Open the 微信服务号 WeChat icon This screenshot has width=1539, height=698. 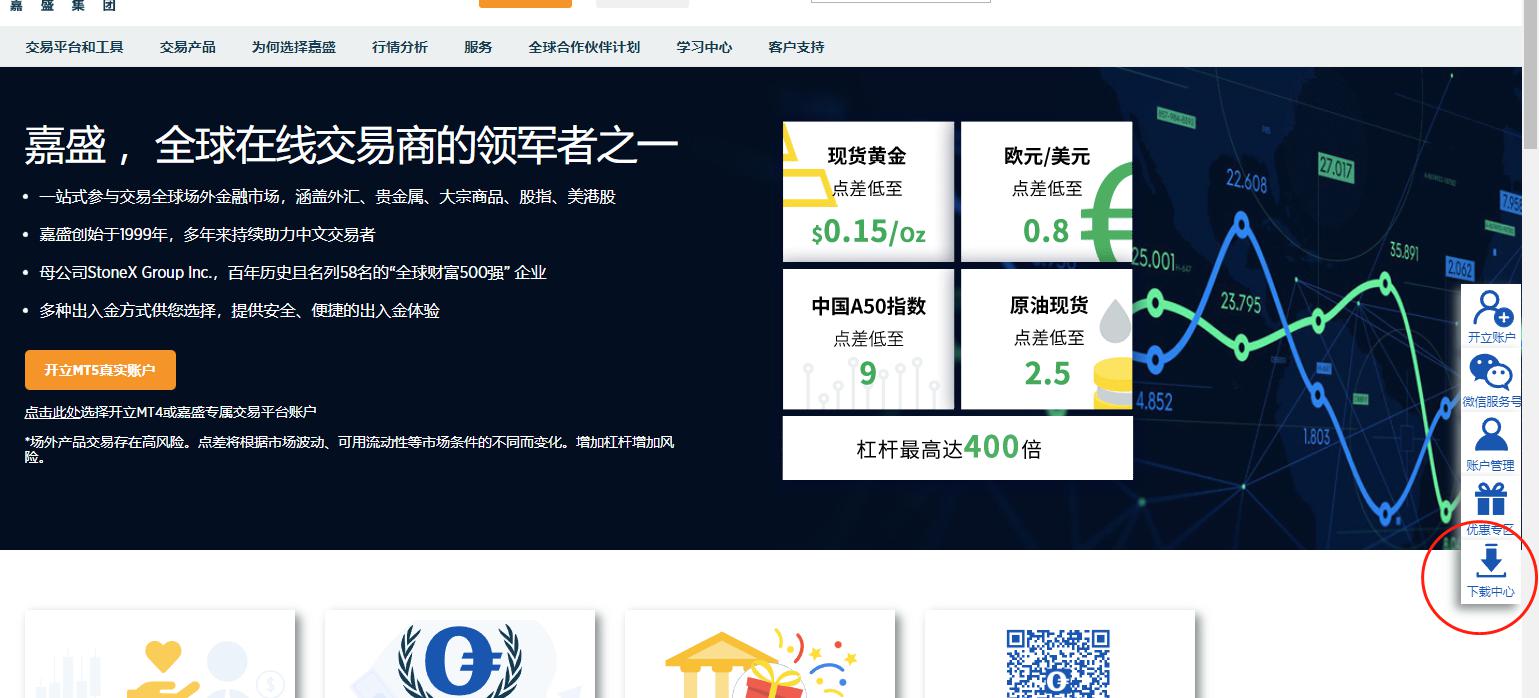click(x=1491, y=375)
